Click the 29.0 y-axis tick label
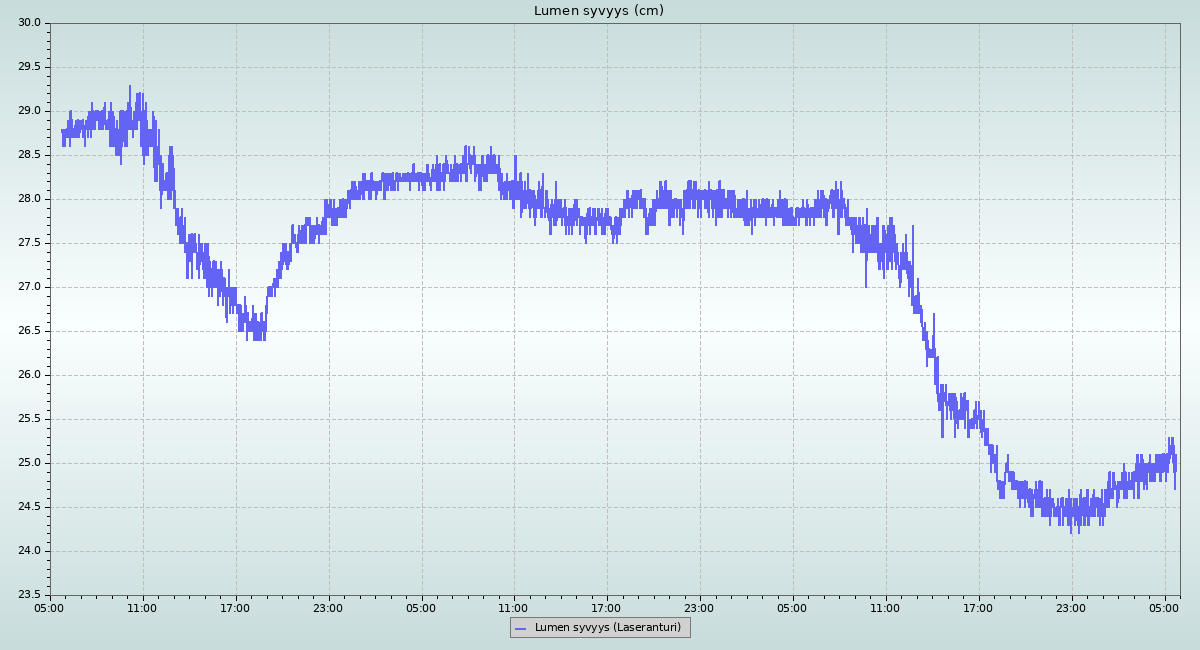1200x650 pixels. (29, 111)
